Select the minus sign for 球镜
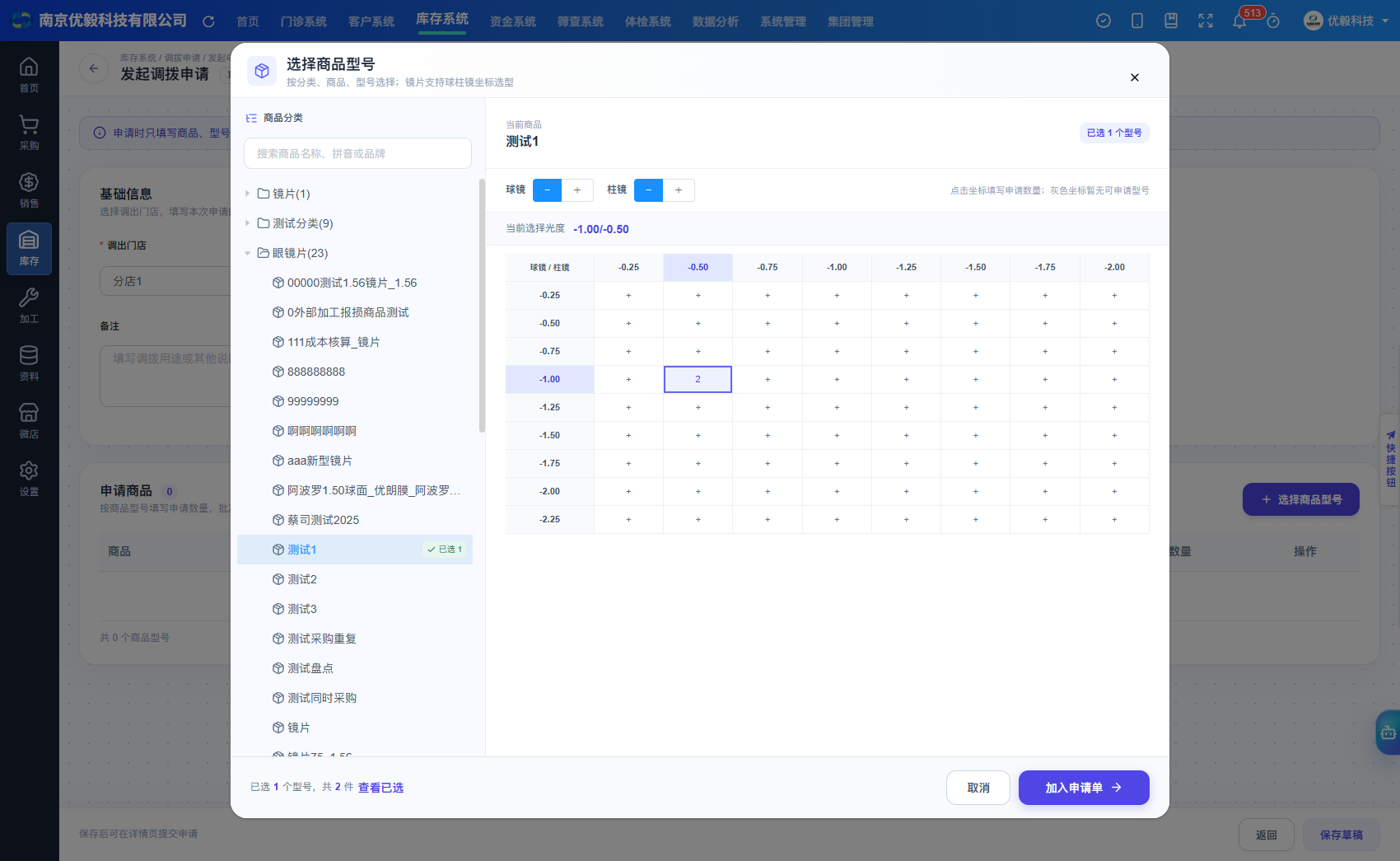Screen dimensions: 1400x861 pyautogui.click(x=547, y=190)
